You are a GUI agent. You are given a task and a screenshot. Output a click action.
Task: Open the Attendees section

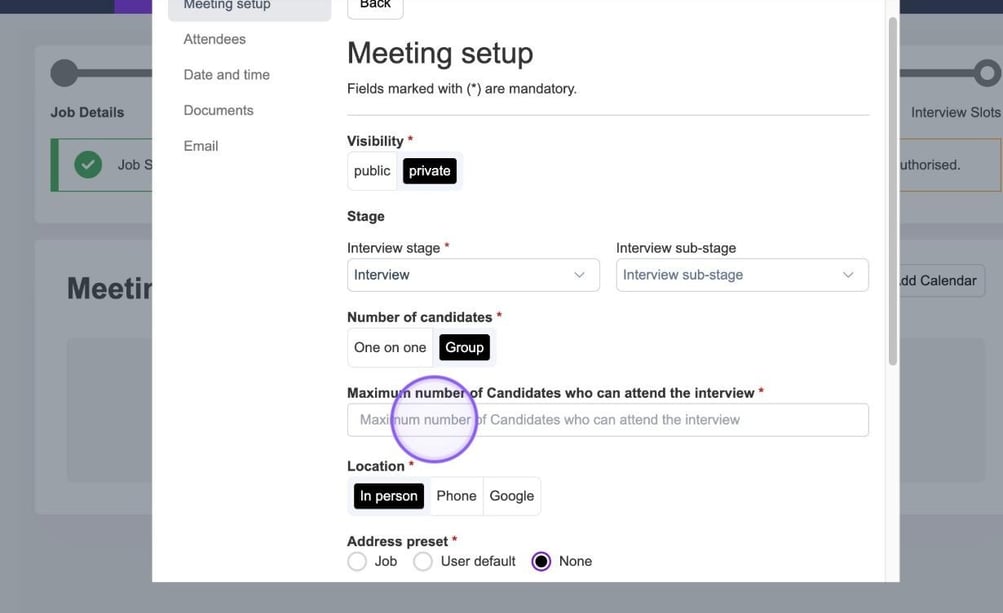coord(214,39)
